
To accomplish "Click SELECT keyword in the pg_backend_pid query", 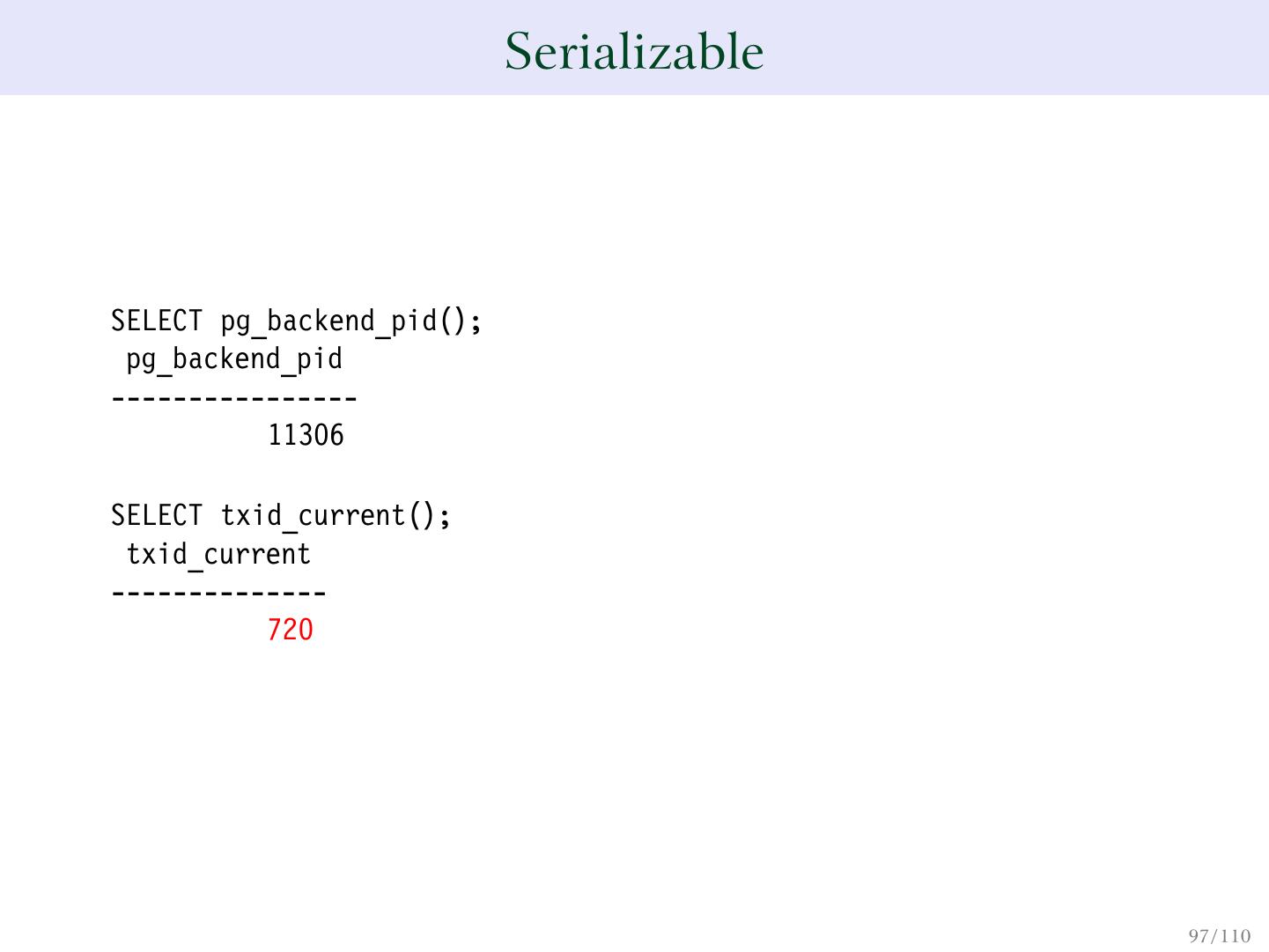I will tap(157, 321).
